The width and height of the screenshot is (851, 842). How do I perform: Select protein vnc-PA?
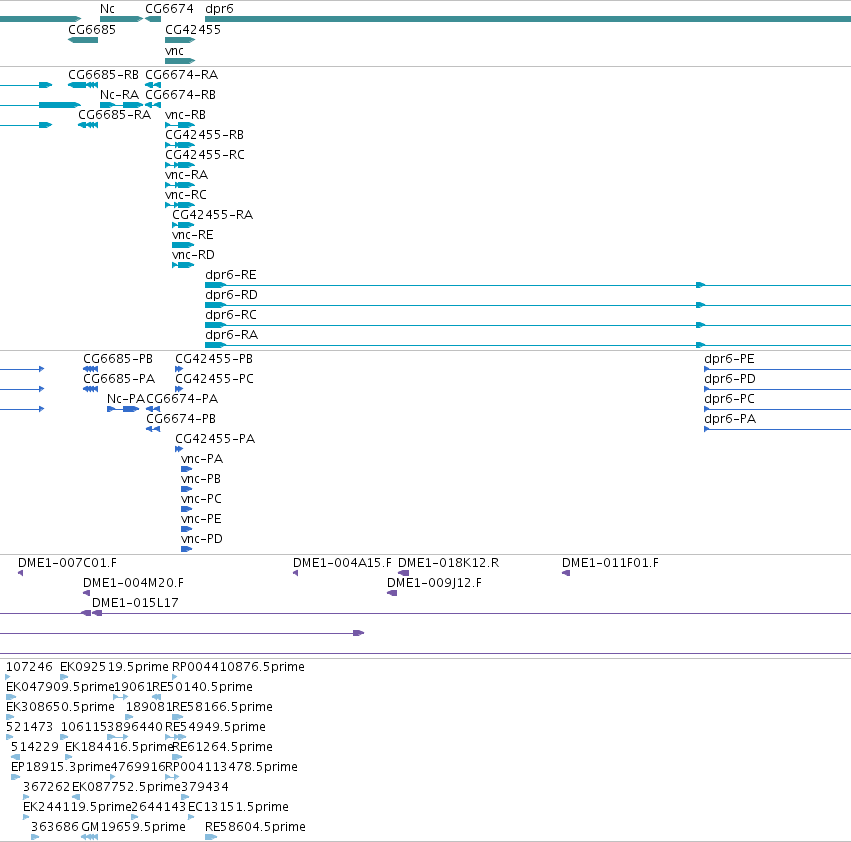pyautogui.click(x=202, y=459)
